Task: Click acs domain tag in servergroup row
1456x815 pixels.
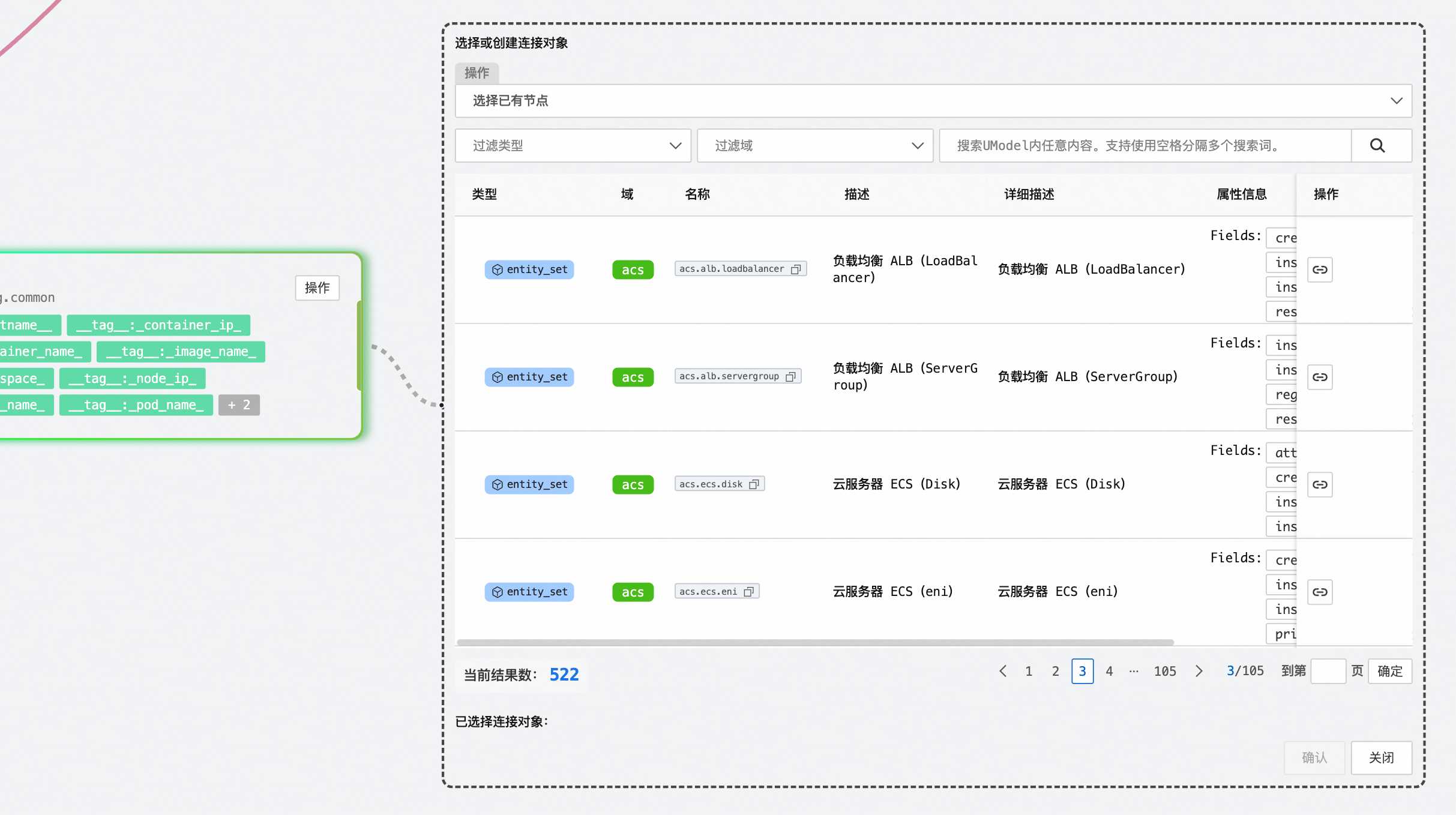Action: [x=633, y=377]
